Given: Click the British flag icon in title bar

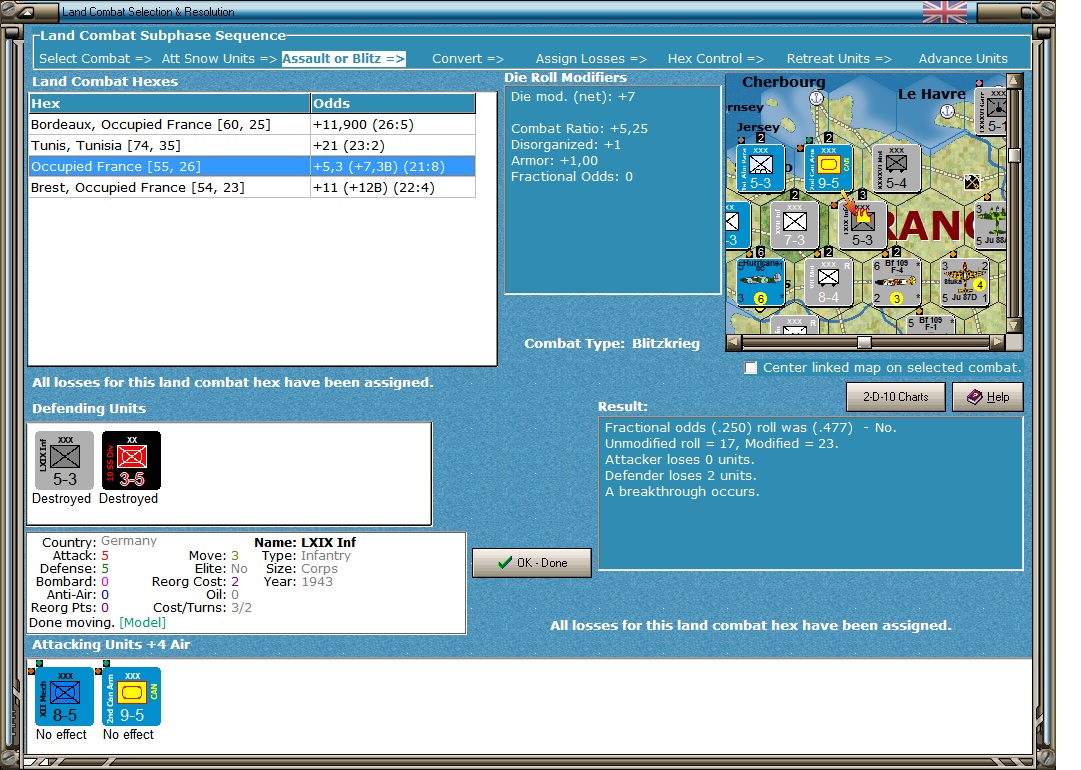Looking at the screenshot, I should [944, 12].
